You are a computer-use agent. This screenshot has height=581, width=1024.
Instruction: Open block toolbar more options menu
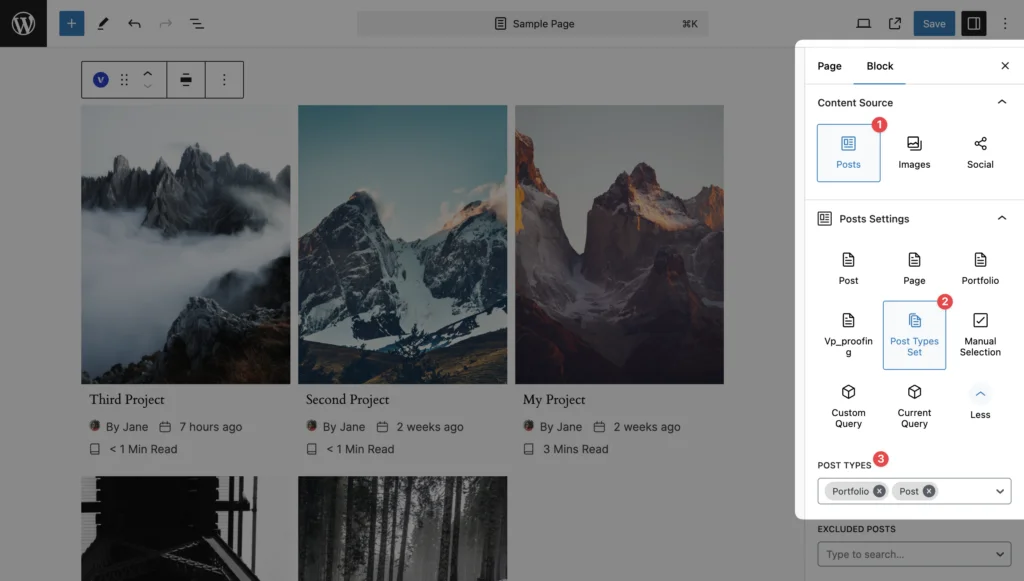click(224, 80)
